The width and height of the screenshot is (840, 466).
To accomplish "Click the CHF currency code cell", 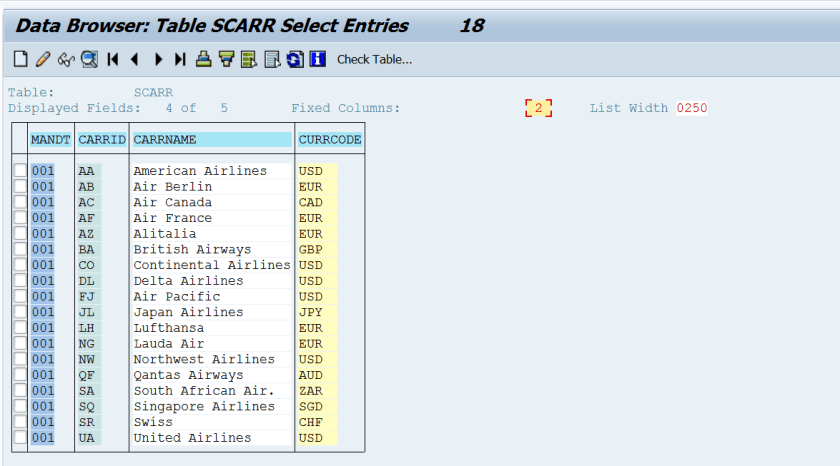I will point(317,422).
